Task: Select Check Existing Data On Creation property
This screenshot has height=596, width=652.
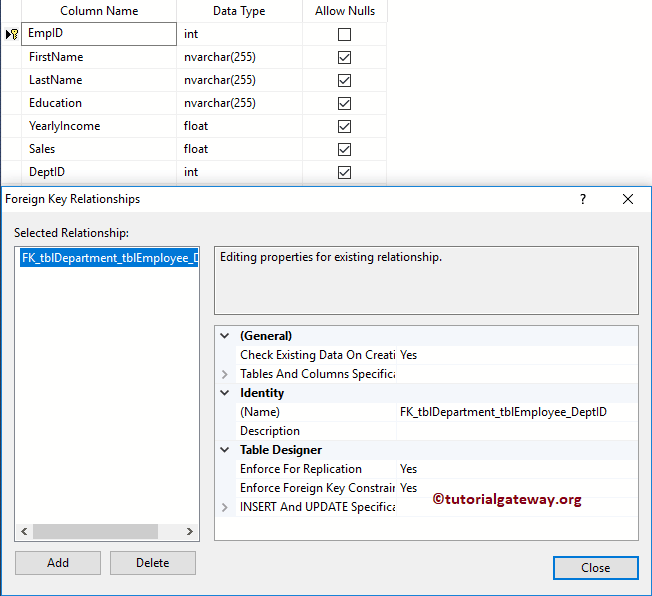Action: pyautogui.click(x=317, y=355)
